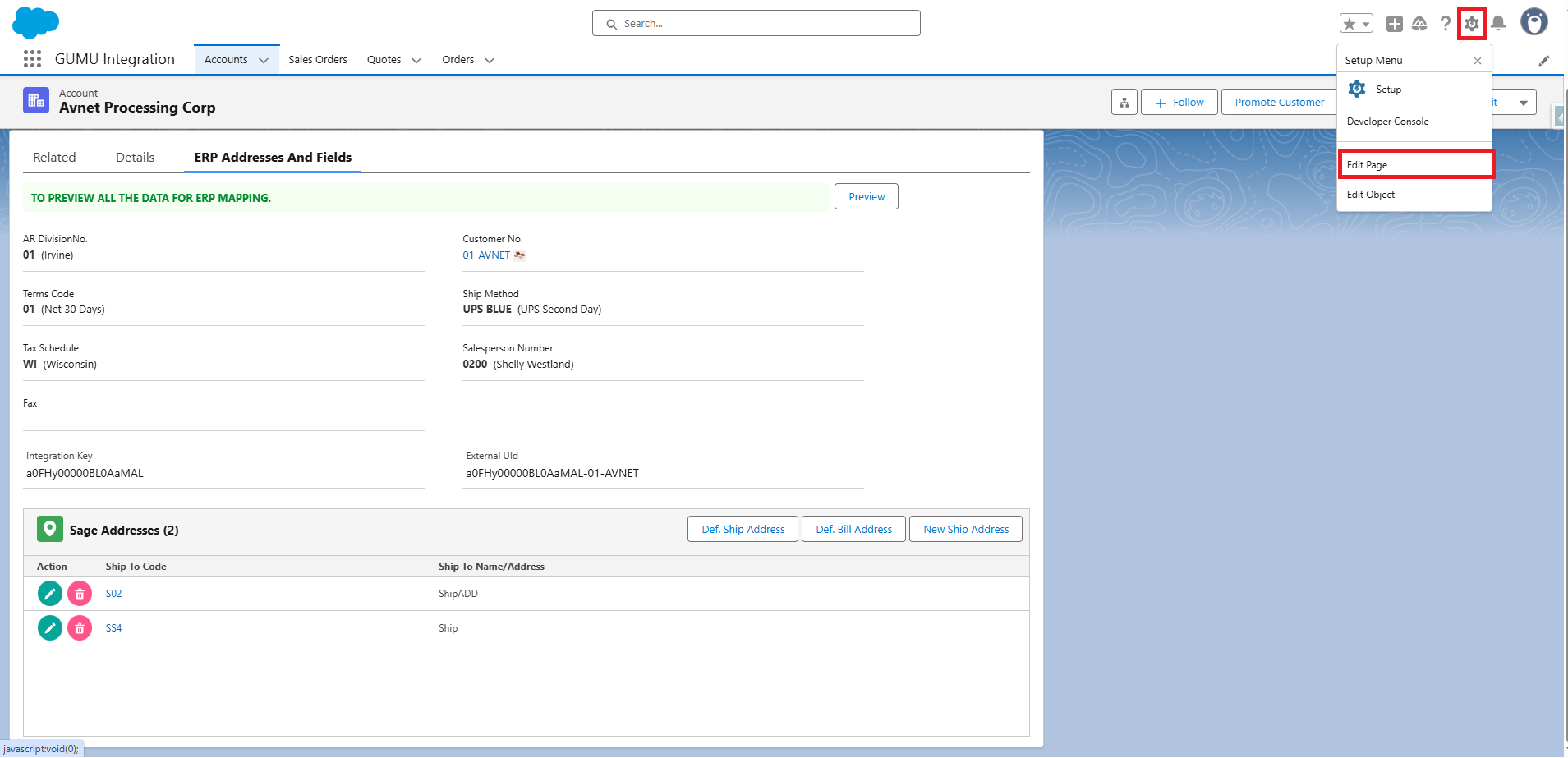Screen dimensions: 1568x758
Task: Open Global Actions plus icon
Action: (1395, 24)
